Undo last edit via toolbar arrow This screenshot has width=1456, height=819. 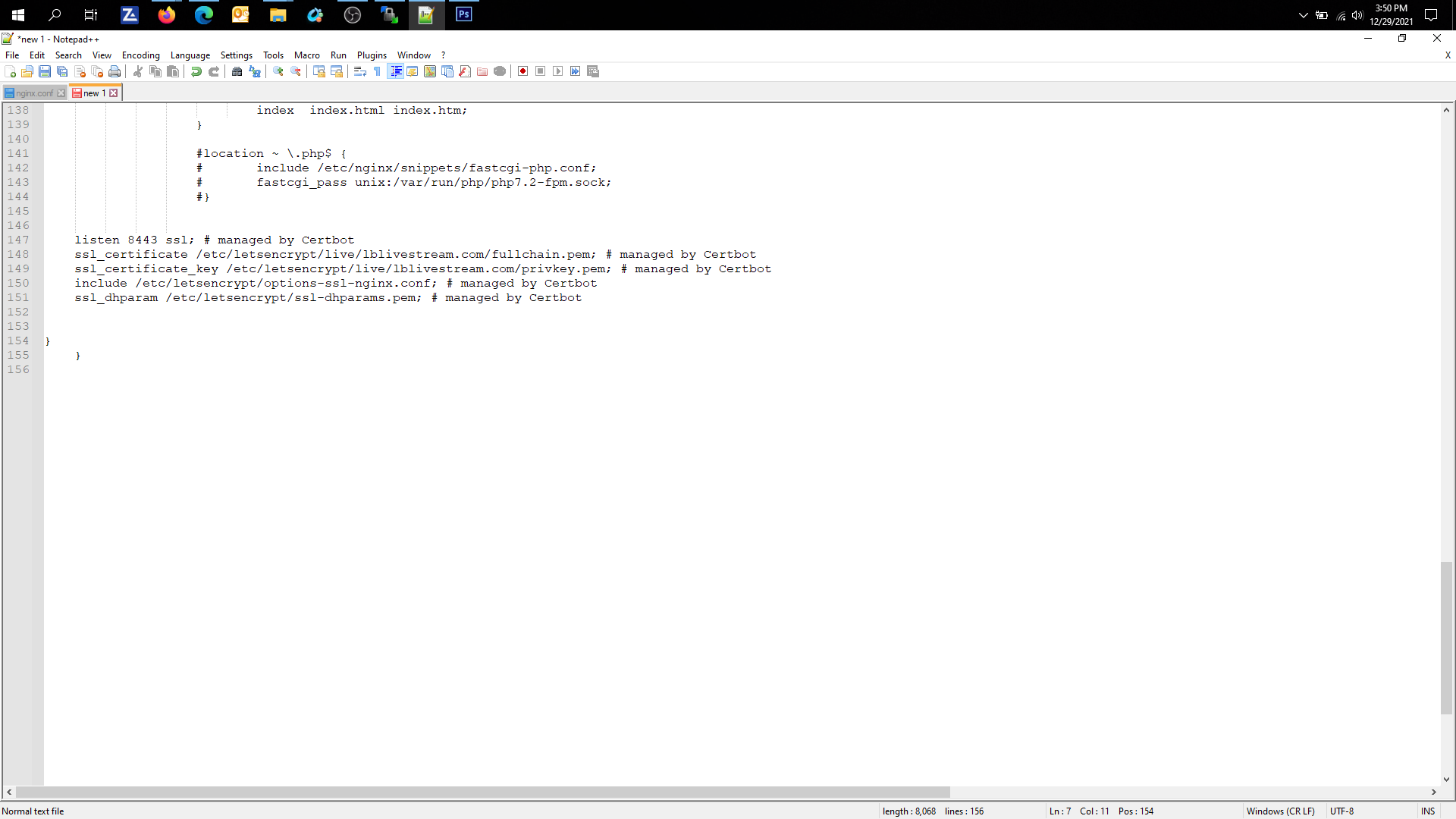[196, 71]
